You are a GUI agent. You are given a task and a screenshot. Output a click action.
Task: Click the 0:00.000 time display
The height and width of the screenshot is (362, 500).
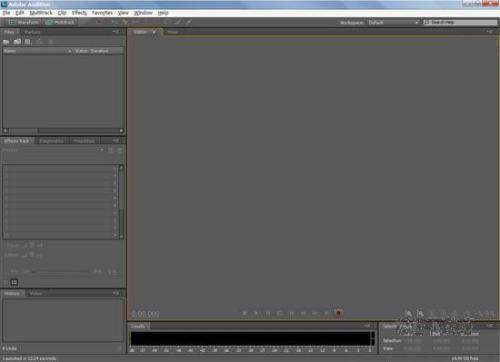pyautogui.click(x=146, y=314)
